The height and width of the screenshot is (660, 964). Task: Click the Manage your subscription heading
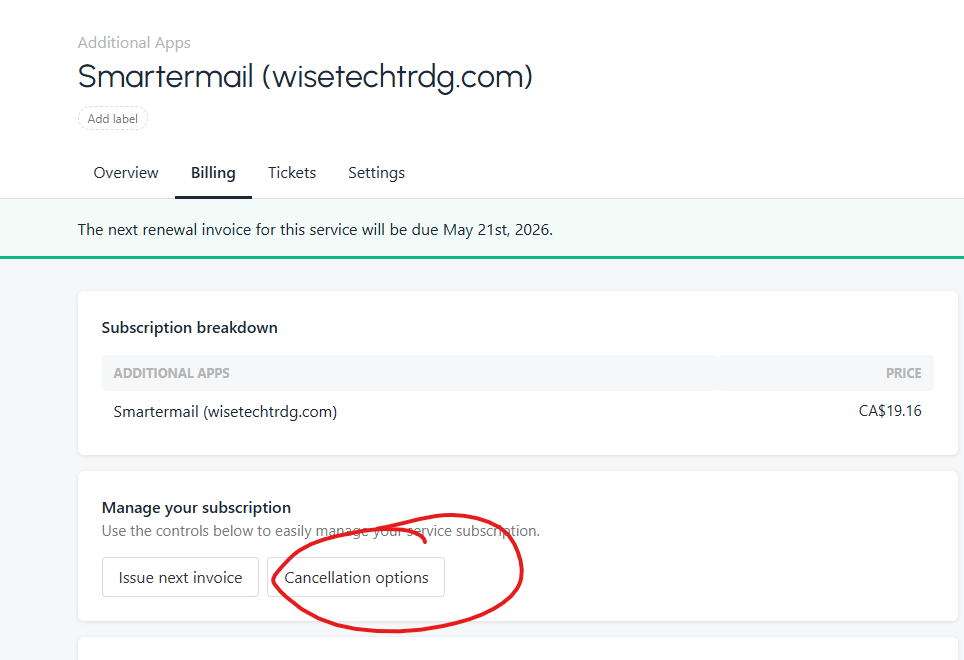coord(196,508)
